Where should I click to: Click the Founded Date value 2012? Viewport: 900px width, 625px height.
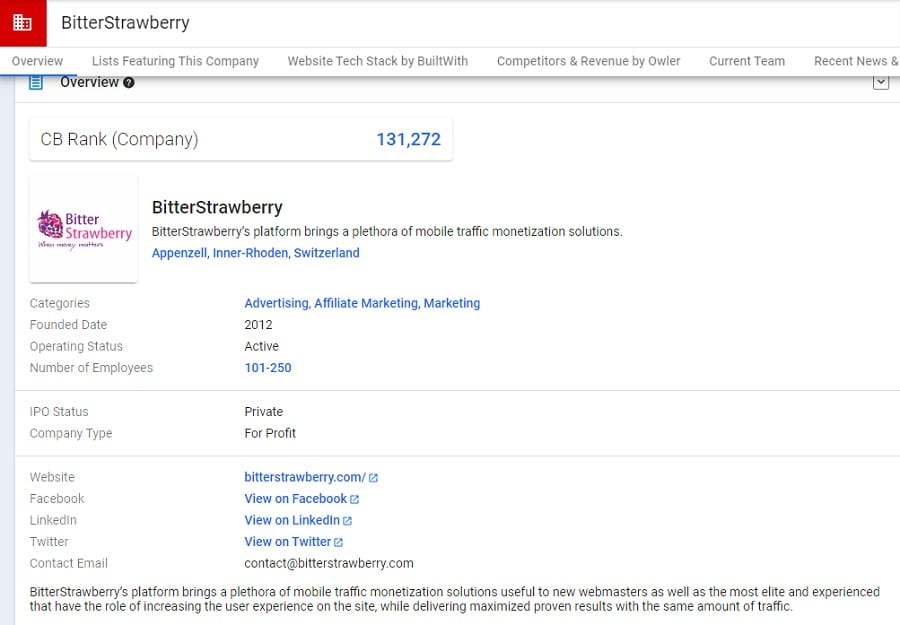tap(258, 325)
